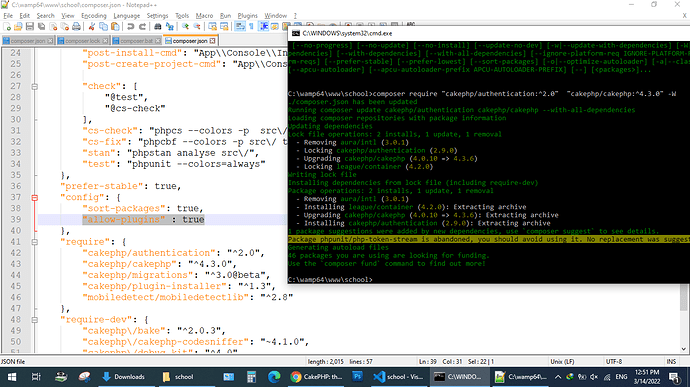
Task: Click the Notepad++ vertical scrollbar thumb
Action: point(683,297)
